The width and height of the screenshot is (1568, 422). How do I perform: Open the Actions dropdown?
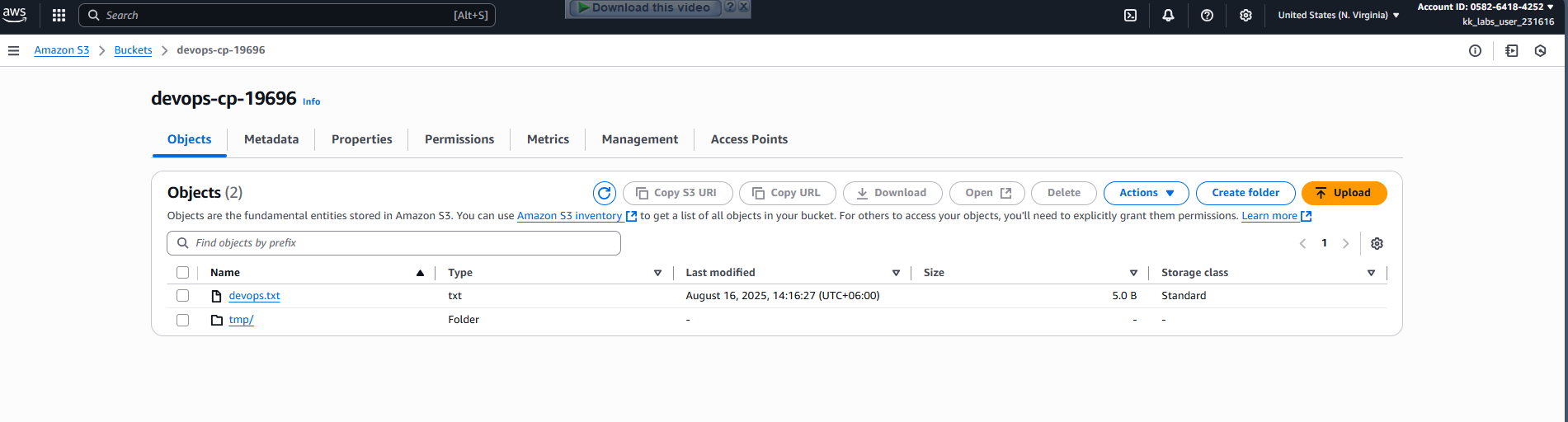click(1146, 193)
